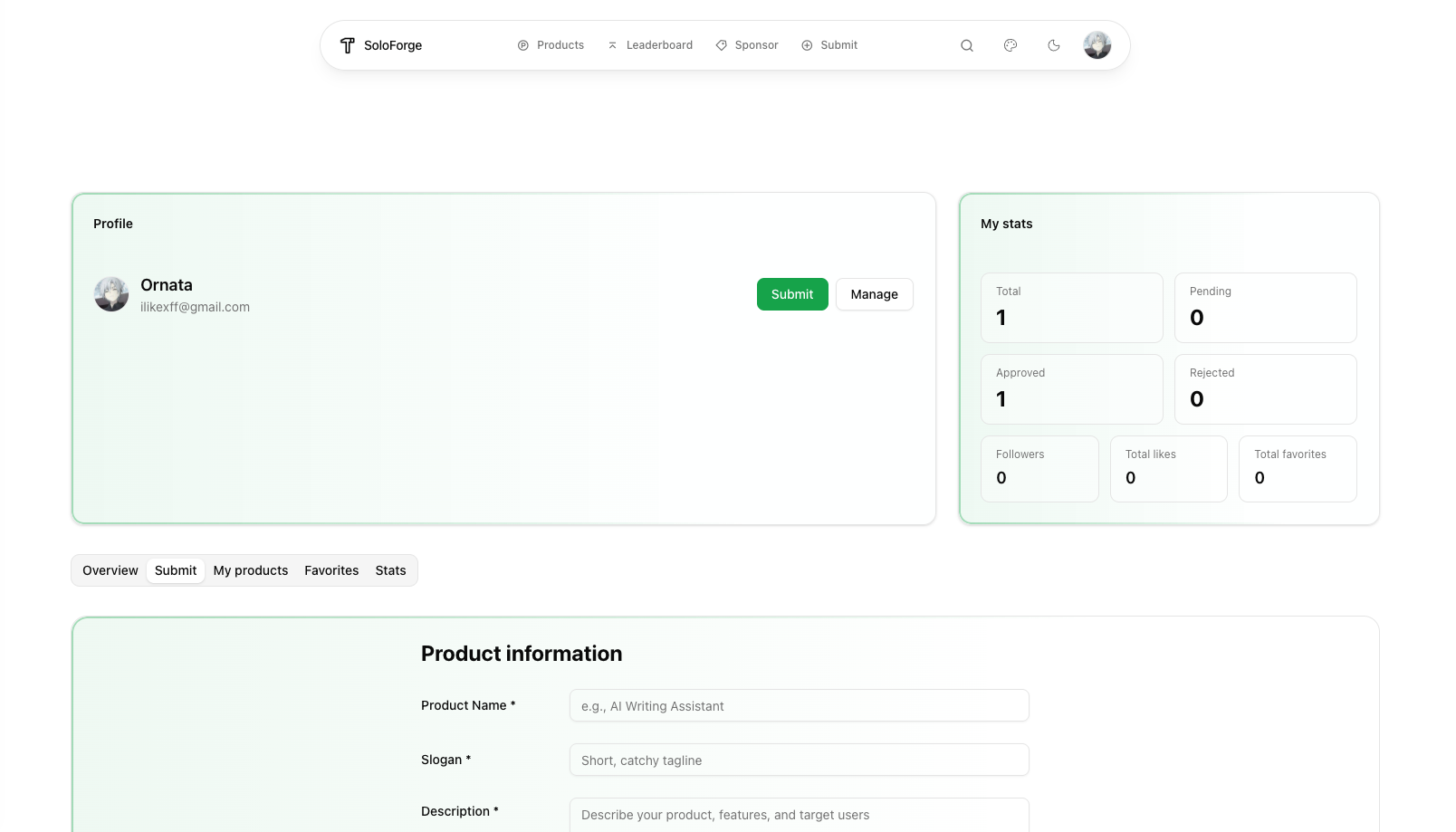Screen dimensions: 1456x832
Task: Click the Submit plus icon in navbar
Action: pyautogui.click(x=806, y=44)
